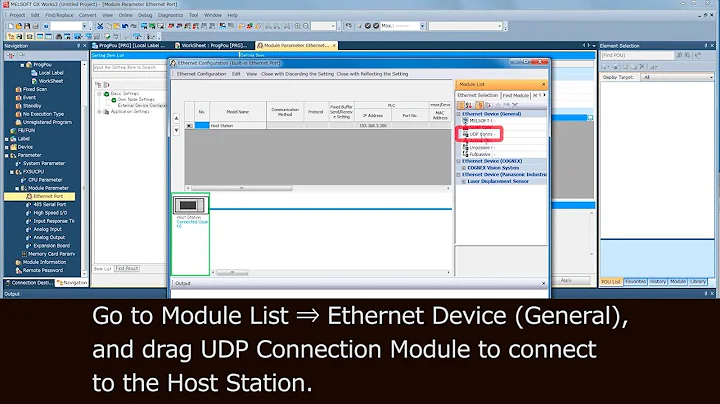
Task: Click the Undo toolbar icon
Action: [125, 26]
